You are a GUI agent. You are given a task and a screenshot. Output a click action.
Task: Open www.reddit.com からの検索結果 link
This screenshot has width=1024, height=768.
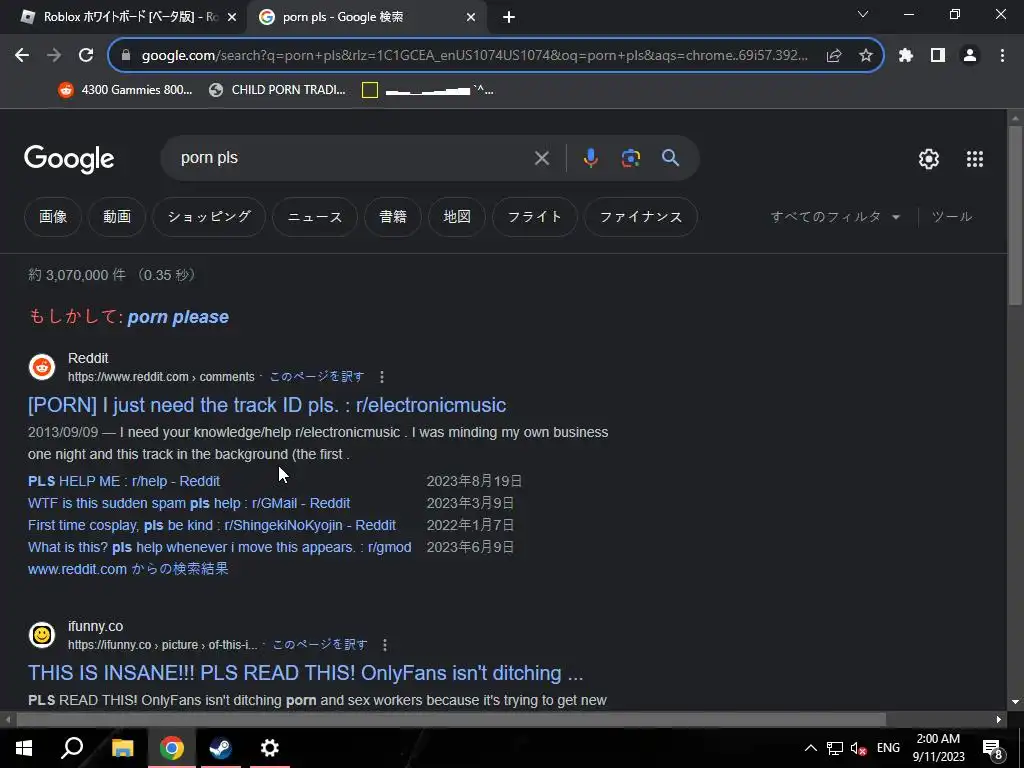pos(128,569)
